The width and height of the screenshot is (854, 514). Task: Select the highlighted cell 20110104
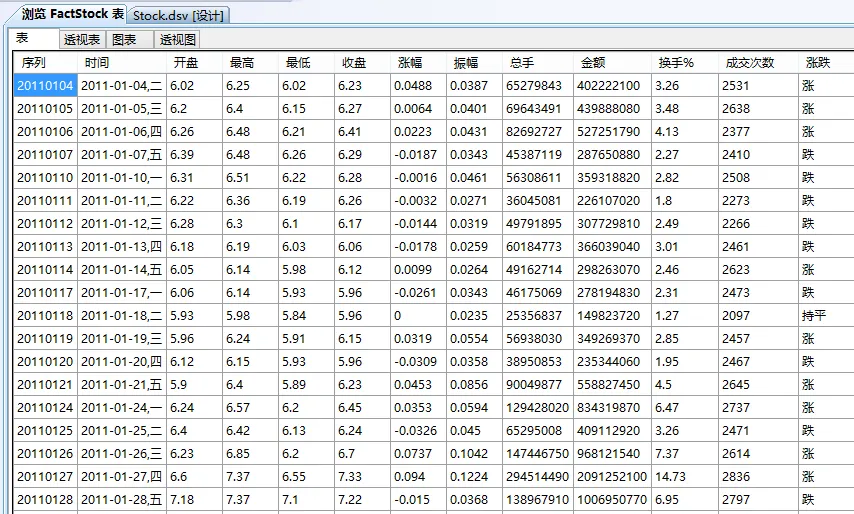point(45,86)
